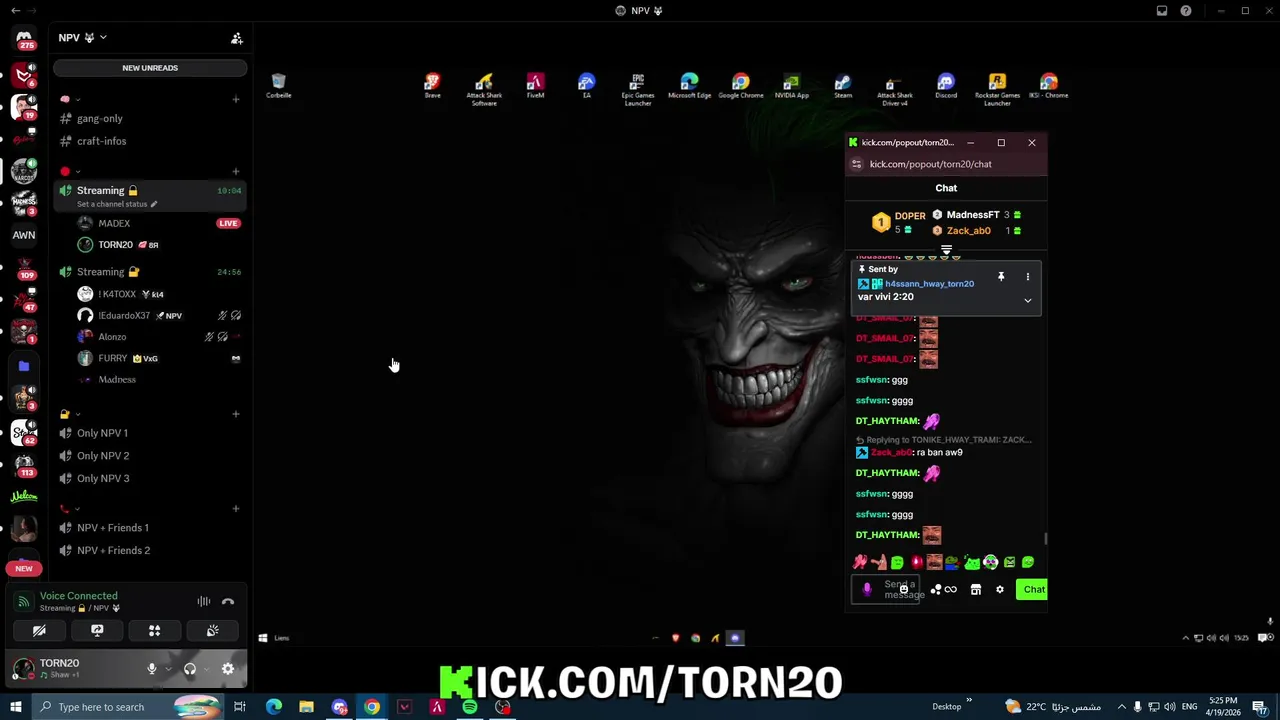Open the Voice Connected connection info icon
Viewport: 1280px width, 720px height.
tap(23, 602)
